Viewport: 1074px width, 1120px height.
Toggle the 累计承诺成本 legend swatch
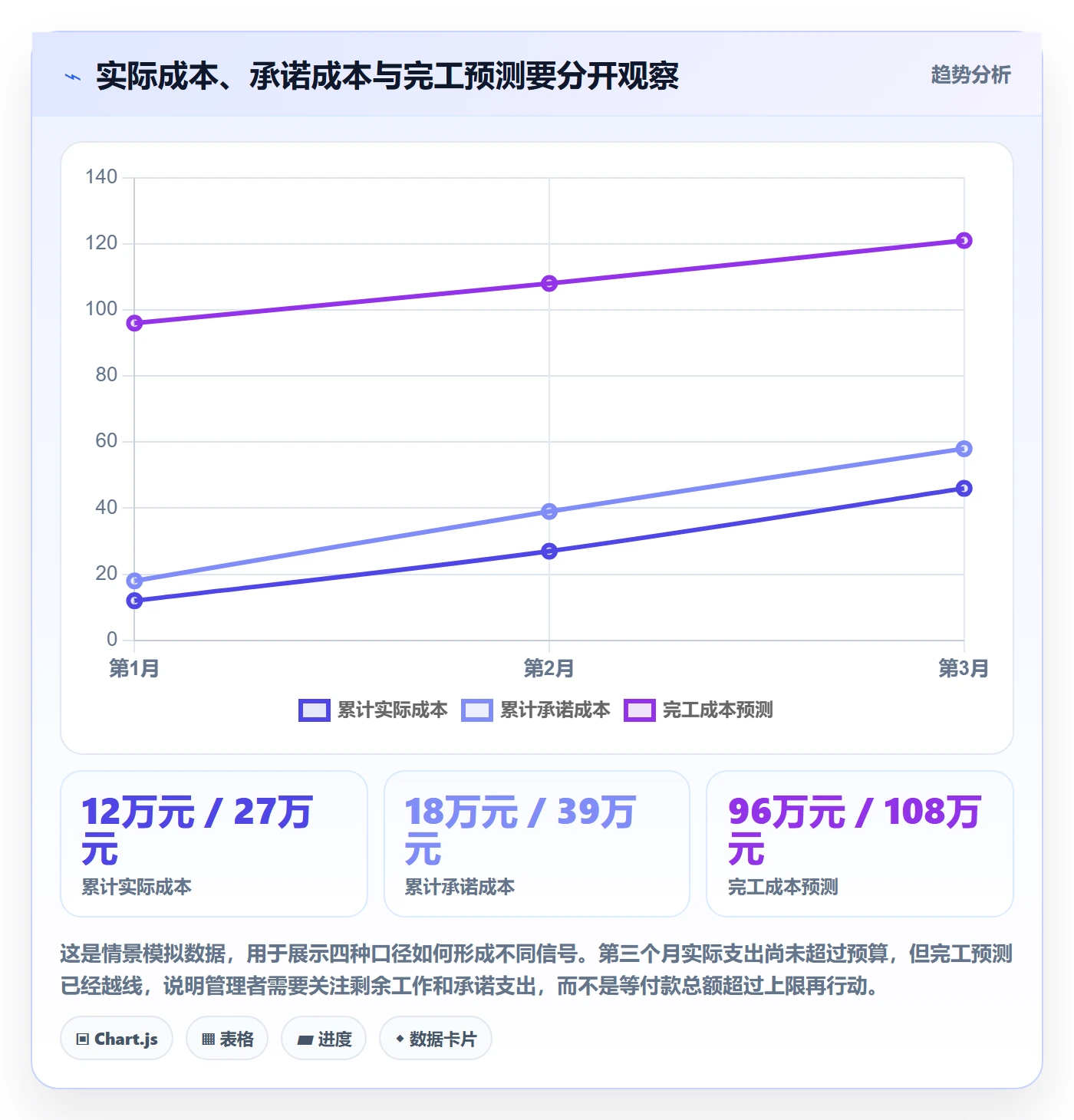(476, 710)
